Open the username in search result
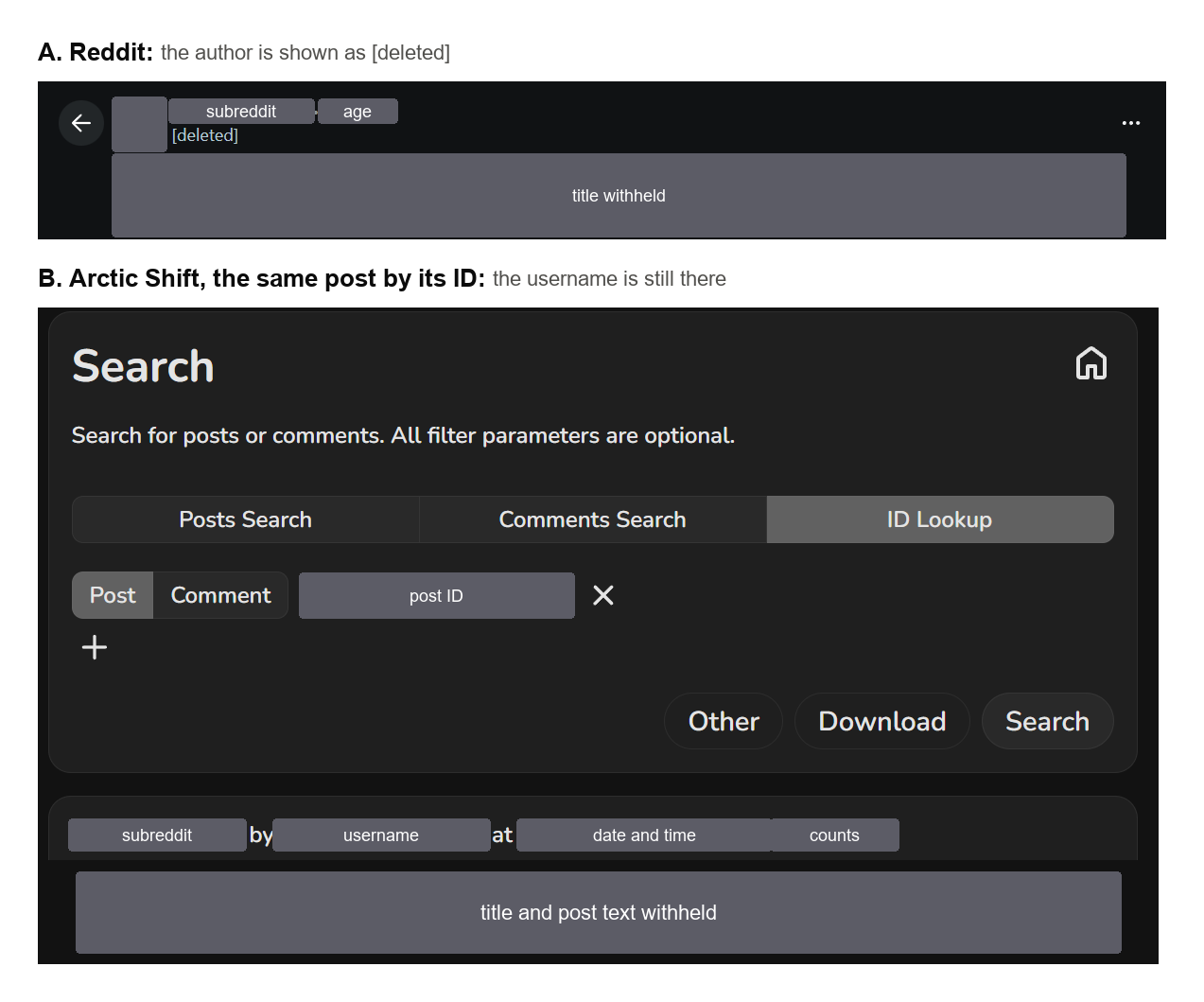The height and width of the screenshot is (1002, 1204). point(381,835)
